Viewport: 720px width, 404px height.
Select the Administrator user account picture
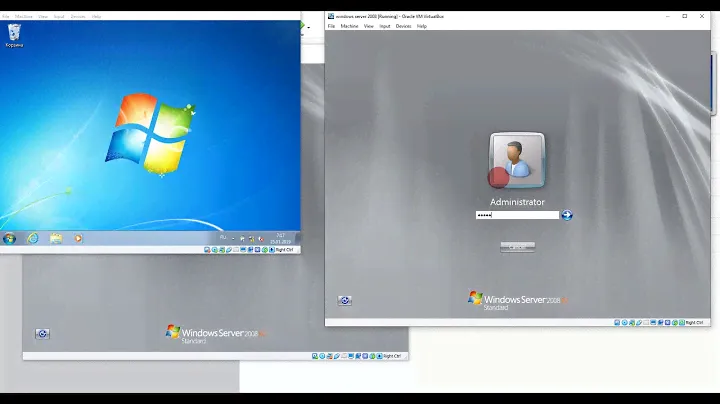point(517,160)
